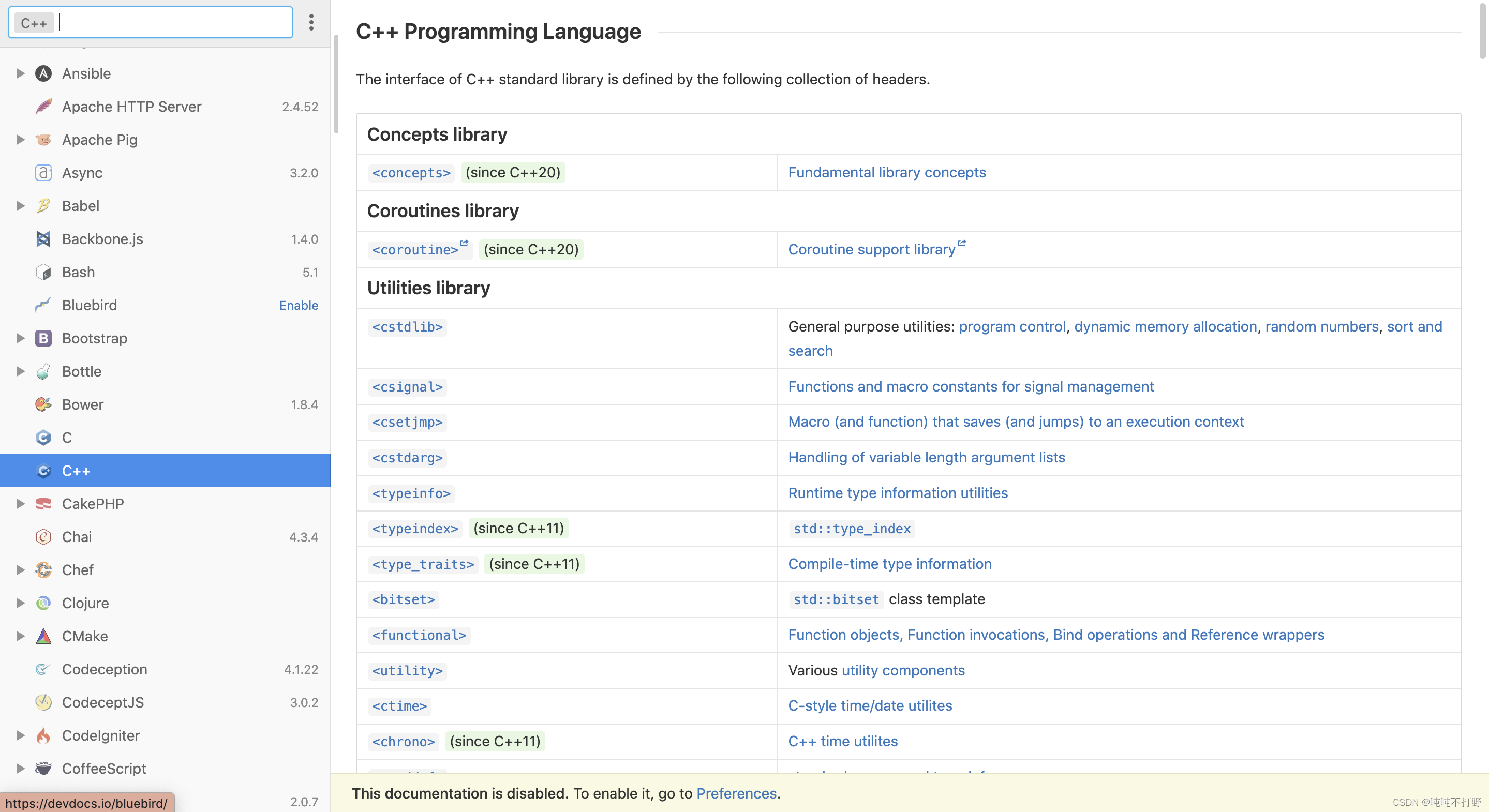Expand the Chef tree arrow
This screenshot has height=812, width=1489.
pos(20,570)
